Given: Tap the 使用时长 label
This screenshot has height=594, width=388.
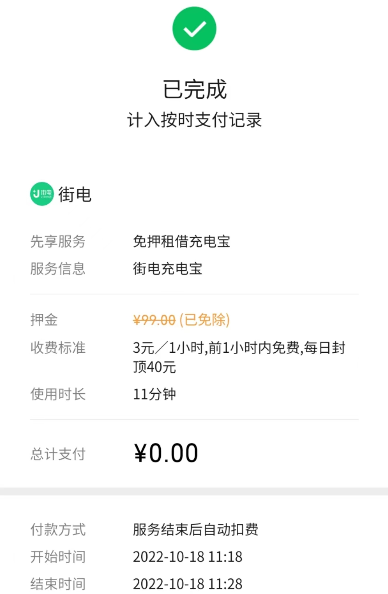Looking at the screenshot, I should (58, 394).
